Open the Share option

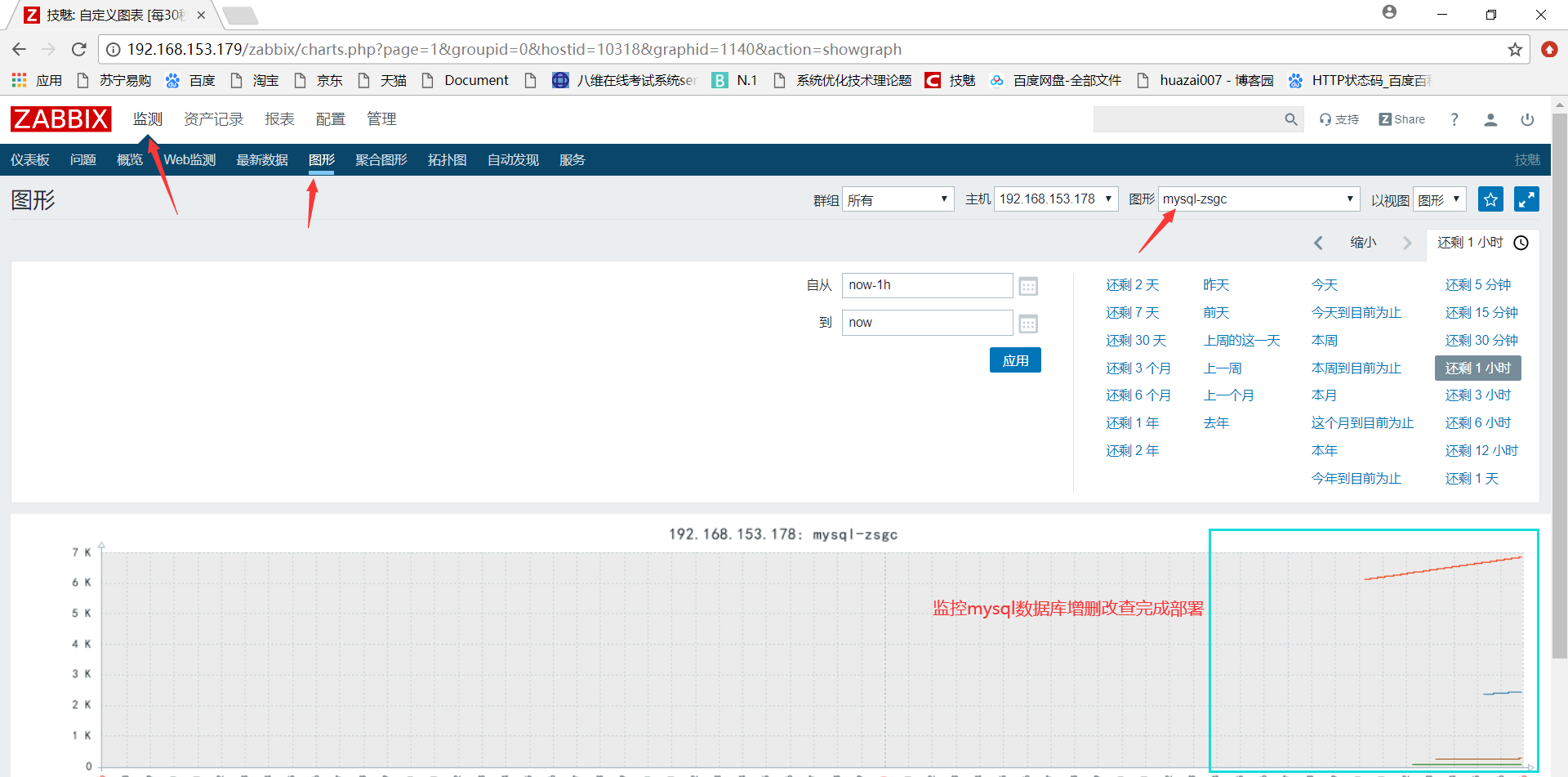tap(1401, 118)
